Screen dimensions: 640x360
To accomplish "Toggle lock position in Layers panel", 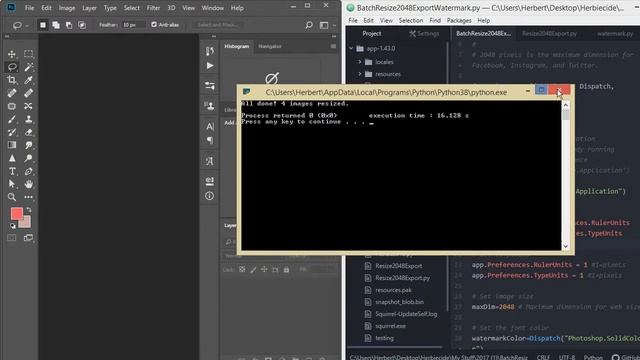I will click(x=264, y=270).
